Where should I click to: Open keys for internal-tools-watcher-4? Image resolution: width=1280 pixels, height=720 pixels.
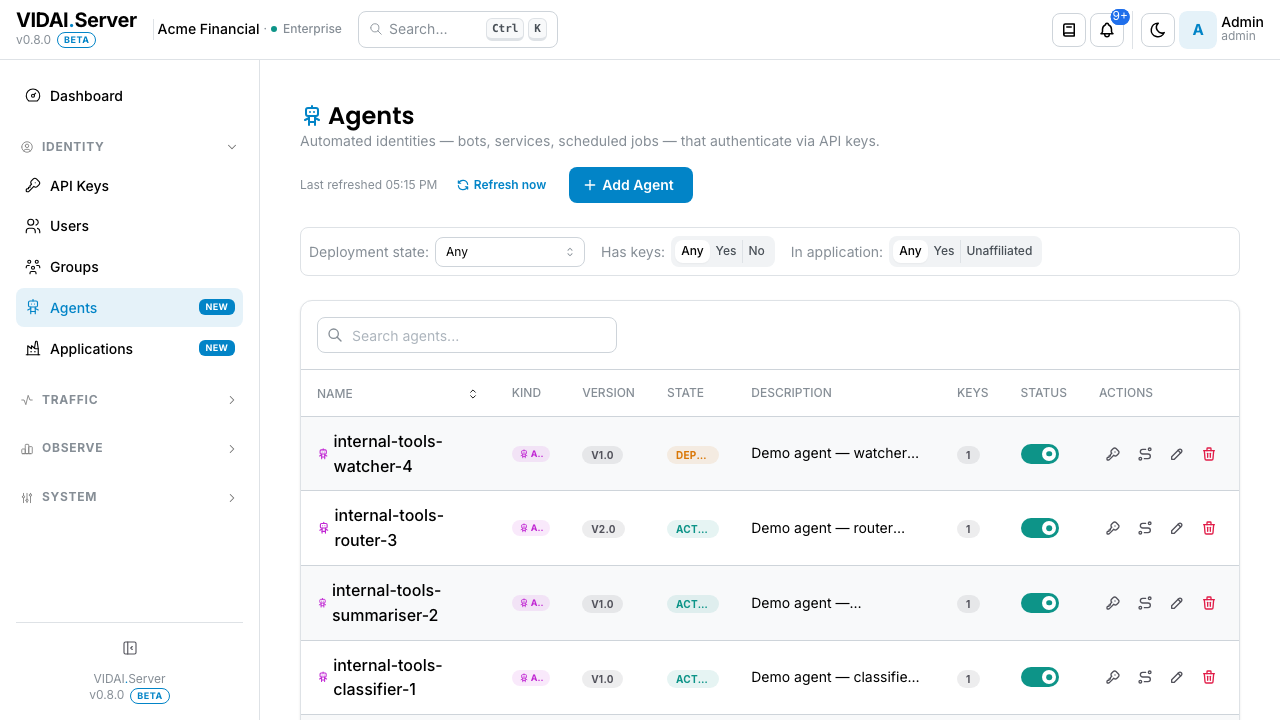click(1113, 454)
